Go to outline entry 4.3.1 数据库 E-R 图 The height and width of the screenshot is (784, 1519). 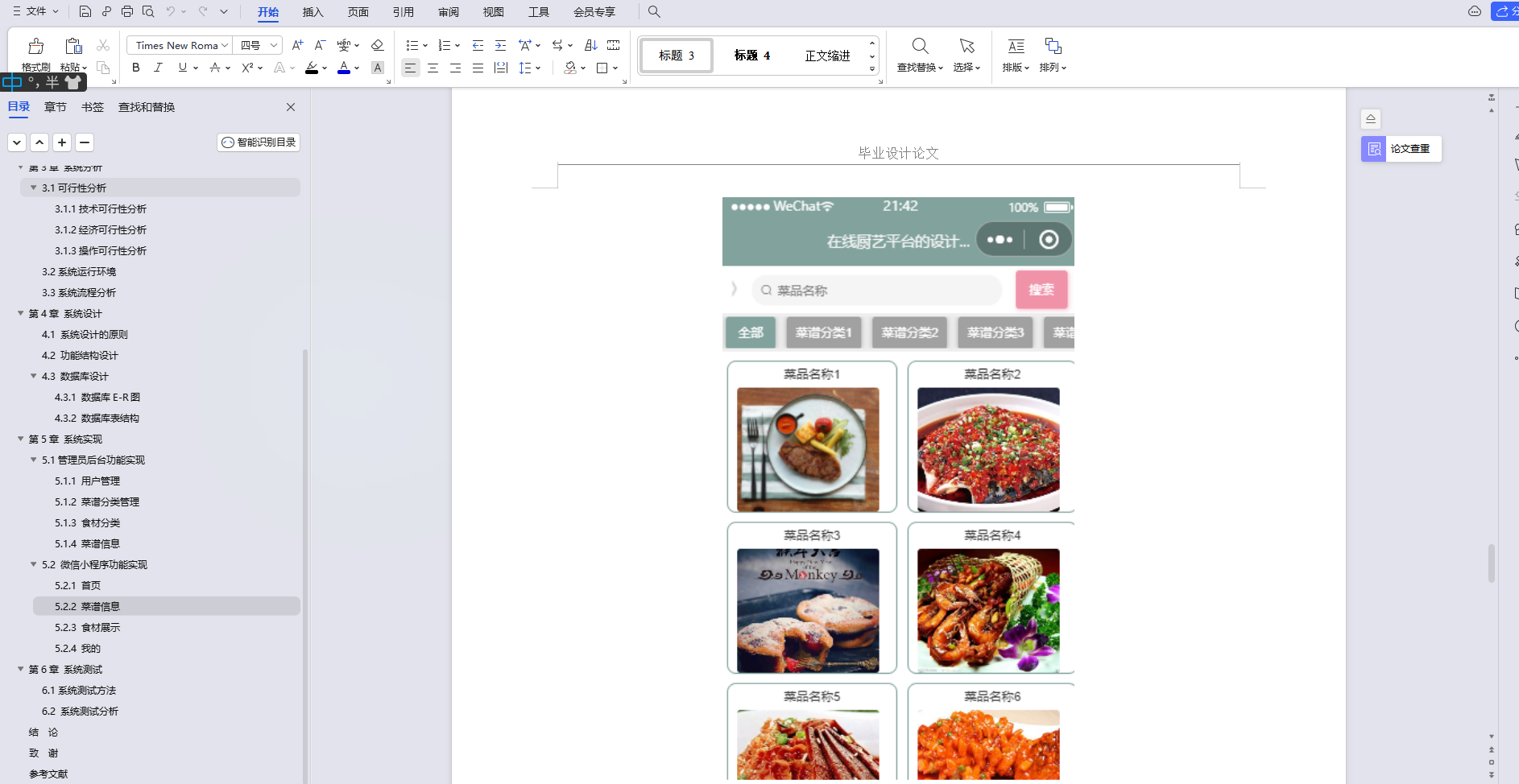tap(97, 397)
